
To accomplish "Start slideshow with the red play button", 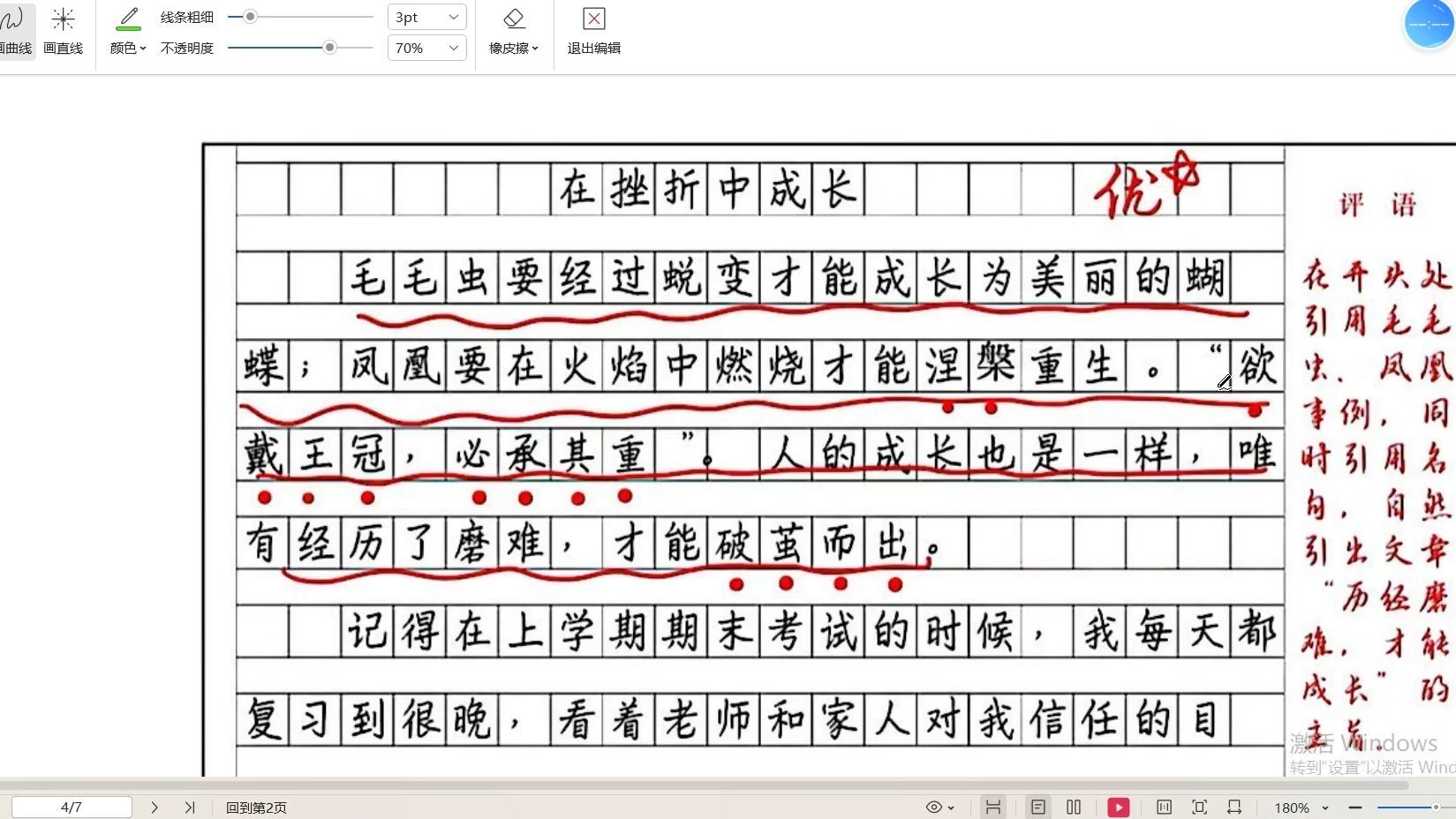I will pyautogui.click(x=1119, y=807).
